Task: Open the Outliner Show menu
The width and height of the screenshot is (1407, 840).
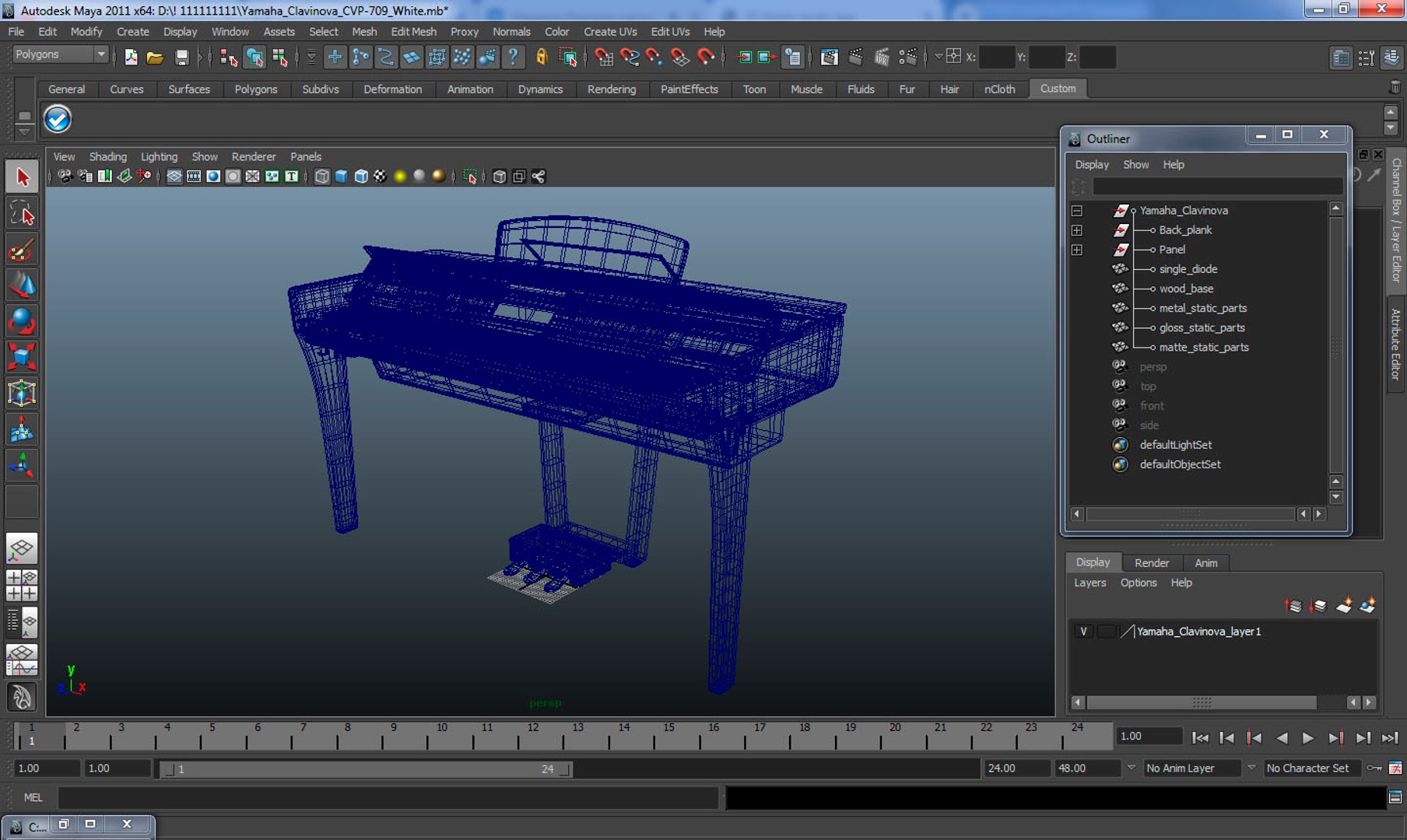Action: coord(1135,165)
